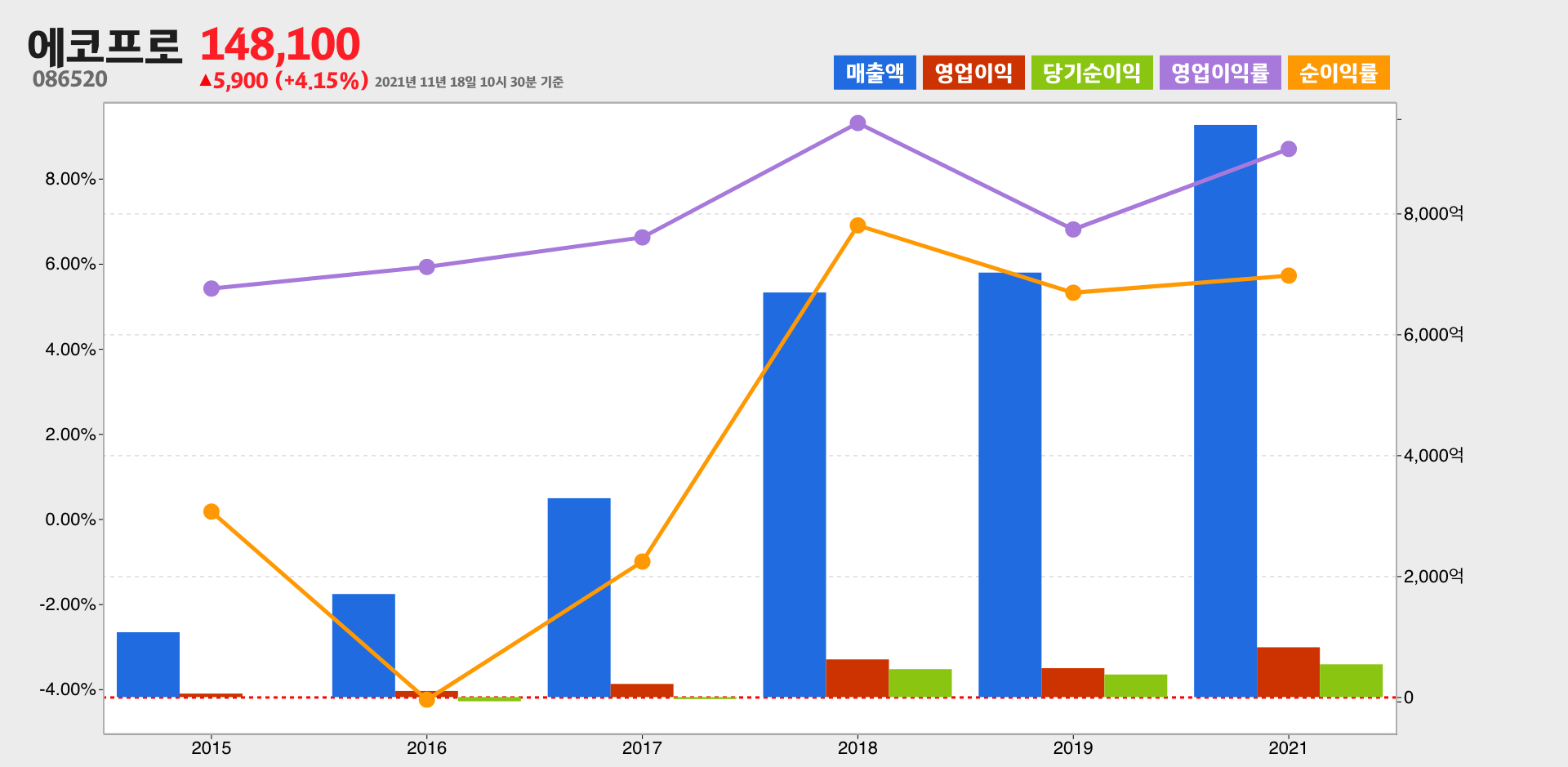Click the -2.00% left axis label
The height and width of the screenshot is (767, 1568).
(68, 604)
